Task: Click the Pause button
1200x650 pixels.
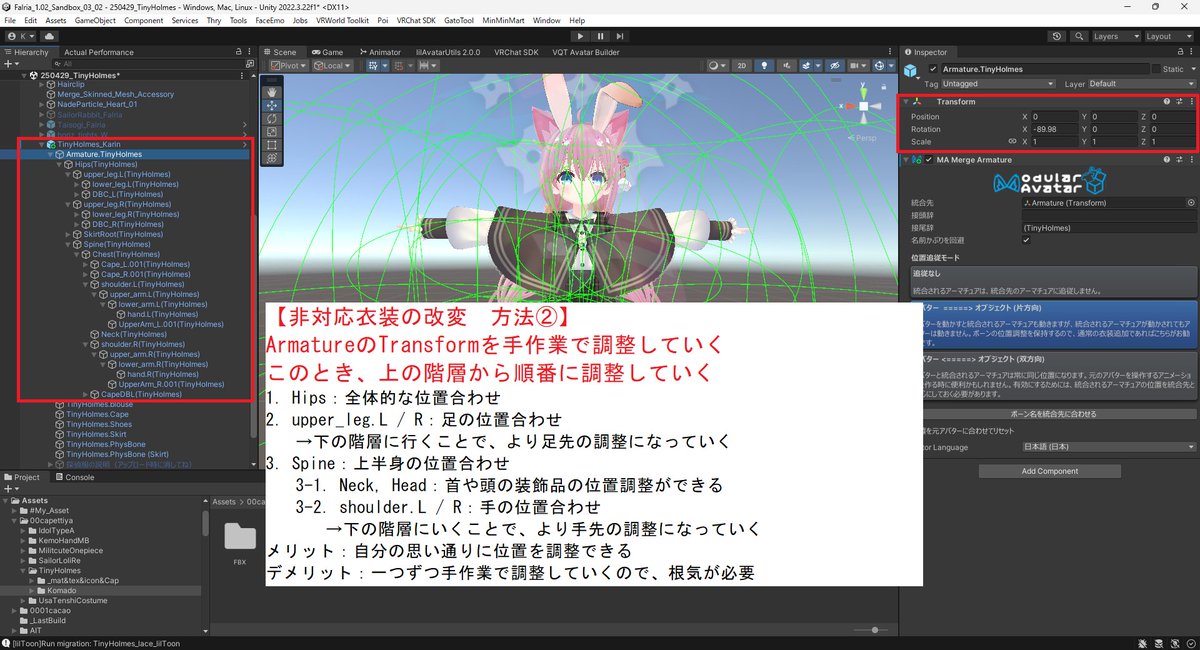Action: coord(599,36)
